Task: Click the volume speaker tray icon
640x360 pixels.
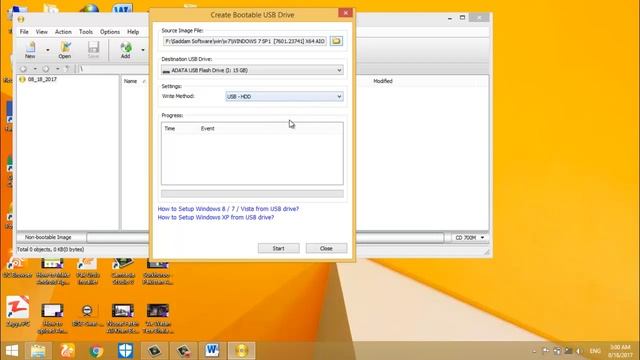Action: (x=580, y=351)
